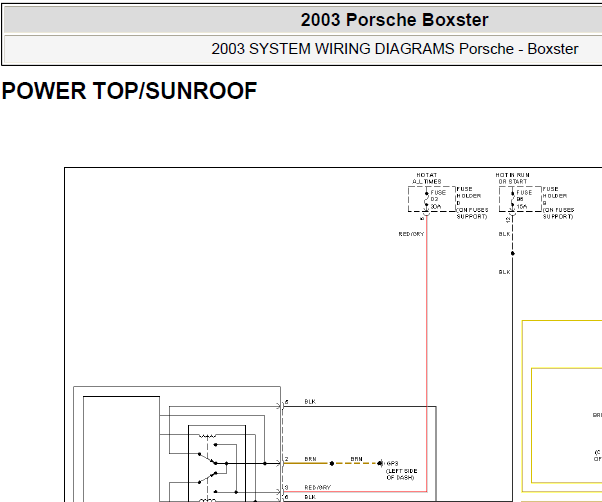The width and height of the screenshot is (602, 502).
Task: Click the 'BRN' label on solid wire at pin 2
Action: pos(310,459)
